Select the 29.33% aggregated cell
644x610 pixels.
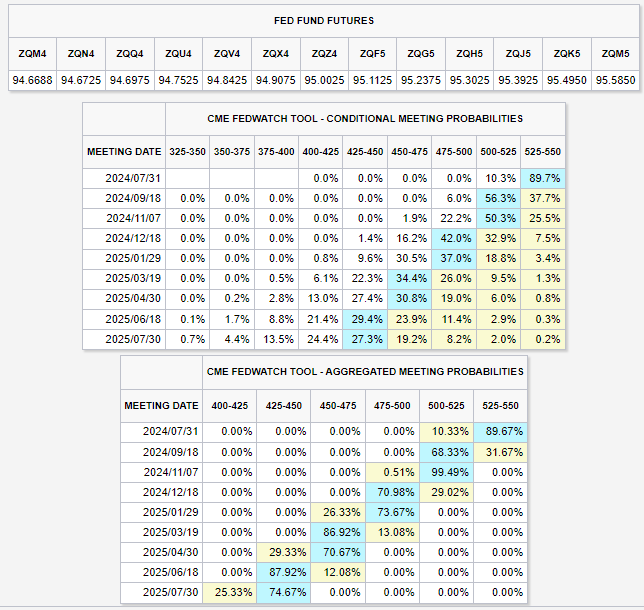284,552
